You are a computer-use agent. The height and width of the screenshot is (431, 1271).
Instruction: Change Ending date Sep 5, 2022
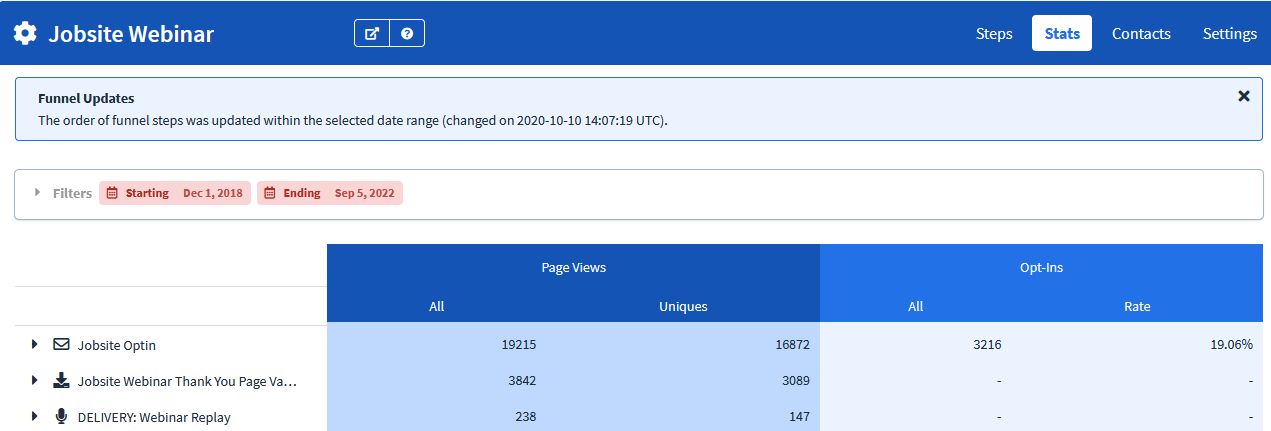(x=330, y=193)
